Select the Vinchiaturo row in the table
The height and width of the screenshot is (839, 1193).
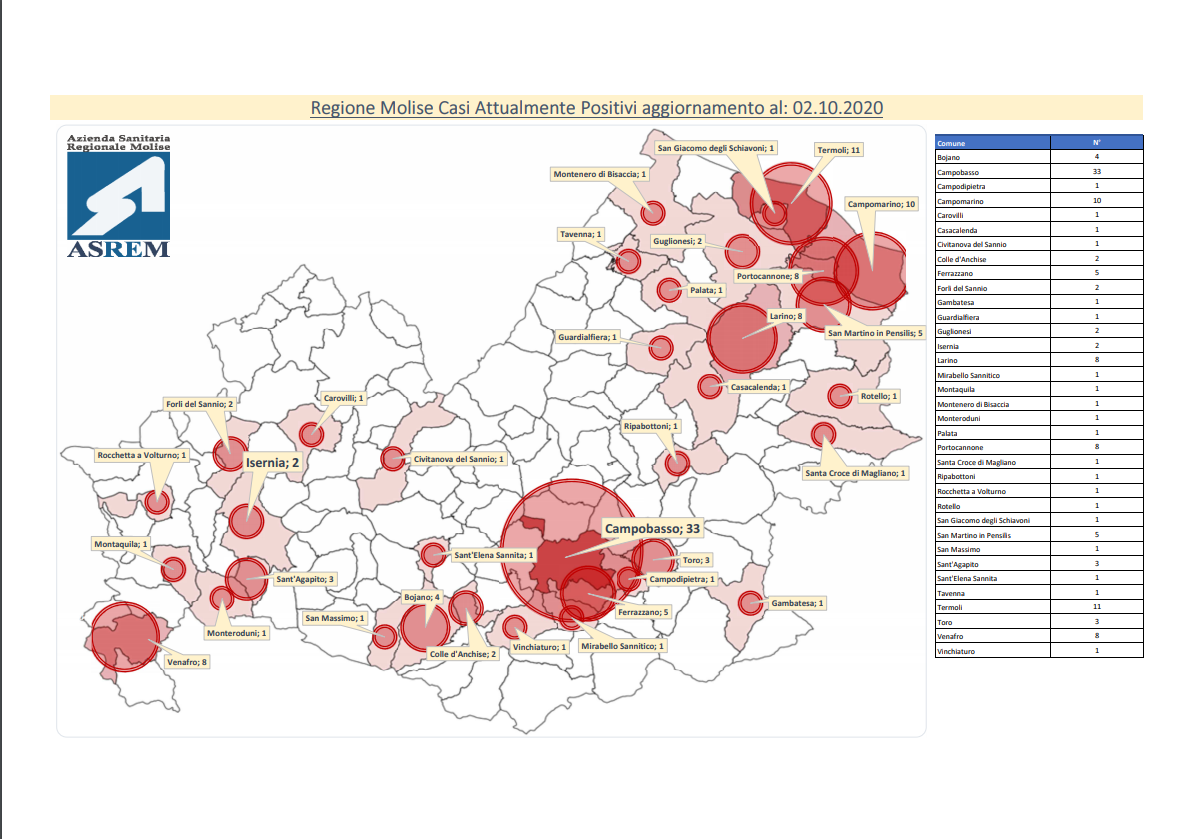tap(1038, 650)
